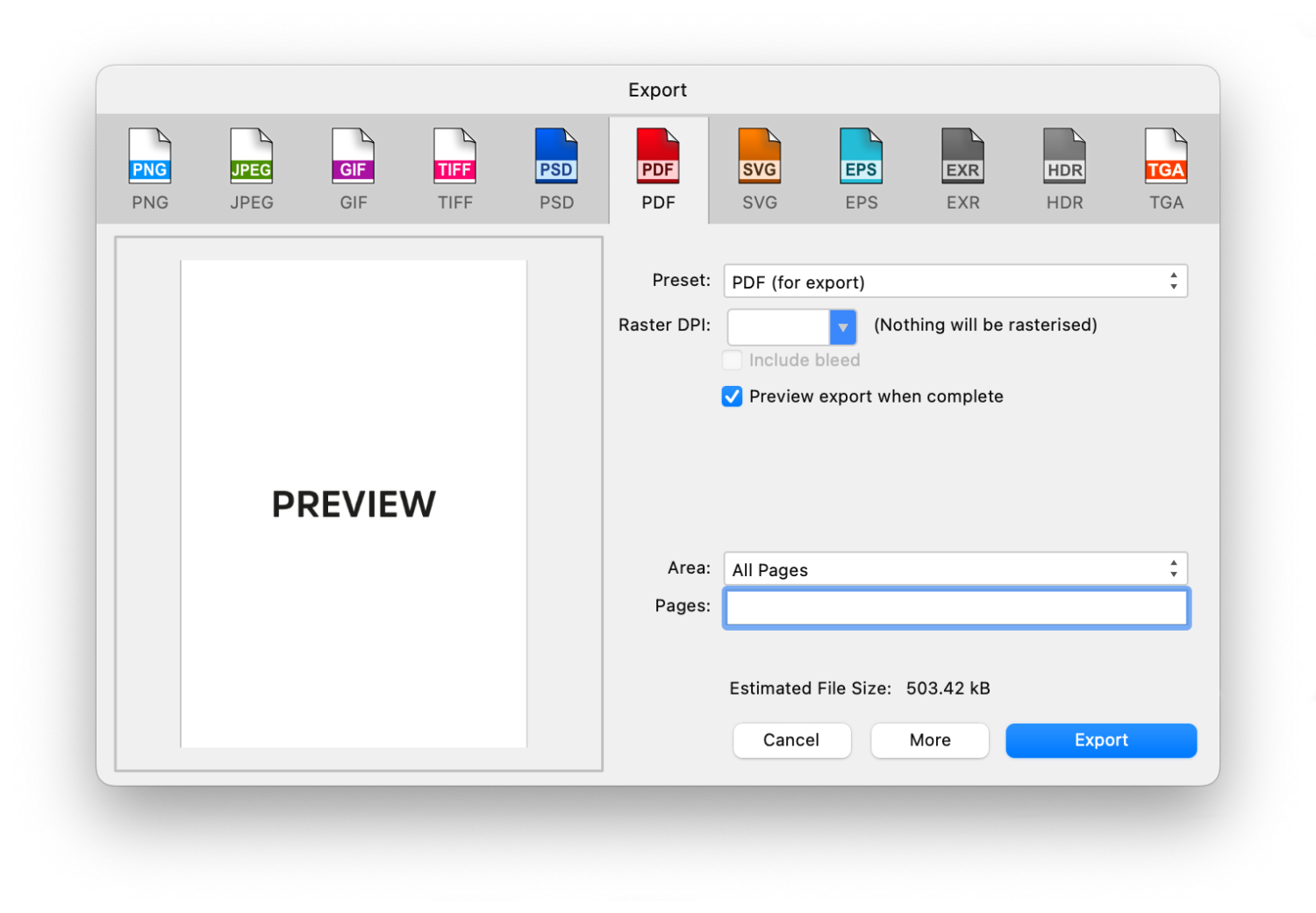Select the TGA export icon
The height and width of the screenshot is (913, 1316).
[x=1166, y=167]
